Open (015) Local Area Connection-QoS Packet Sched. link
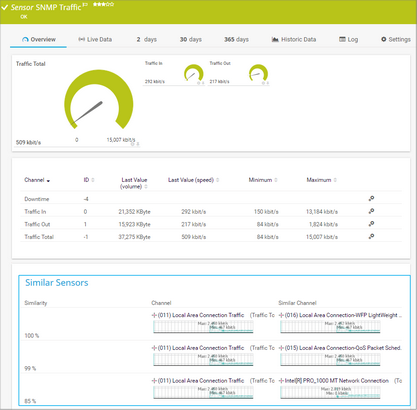The height and width of the screenshot is (410, 417). [343, 348]
